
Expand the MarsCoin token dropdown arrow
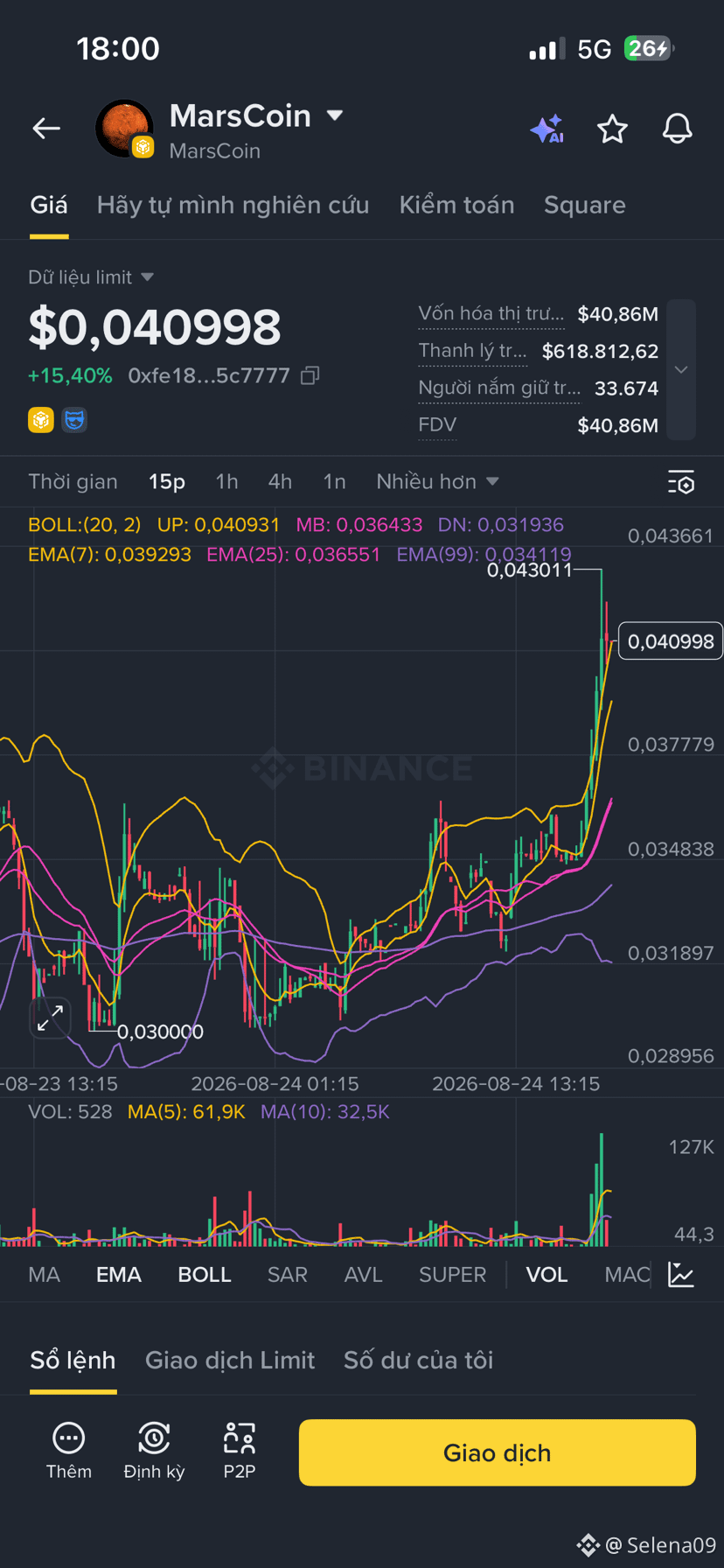coord(334,115)
